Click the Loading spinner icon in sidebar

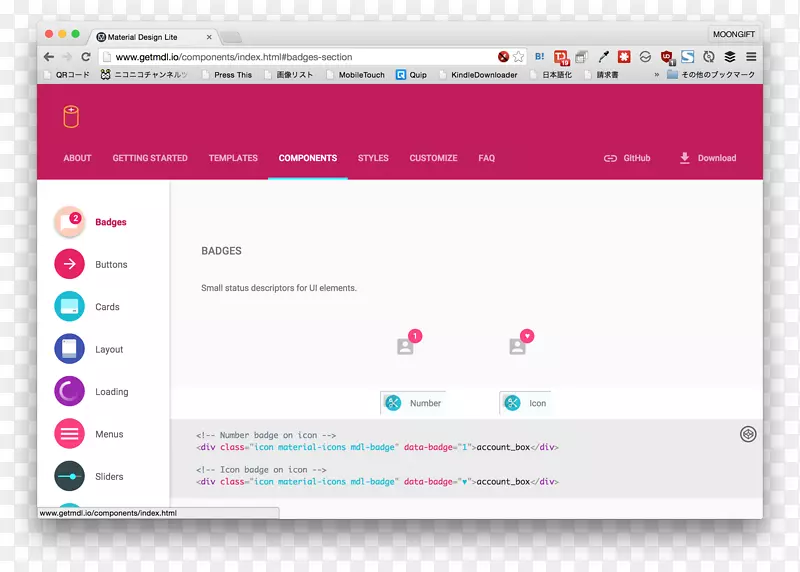point(69,392)
